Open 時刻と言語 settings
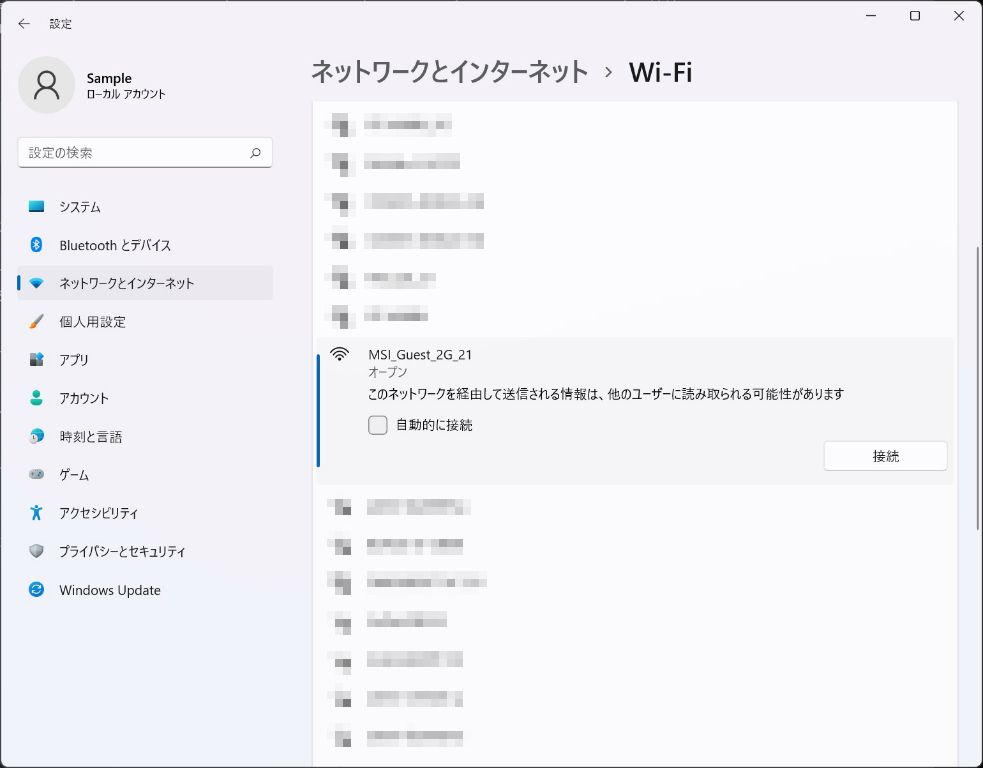Screen dimensions: 983x768 click(x=145, y=436)
